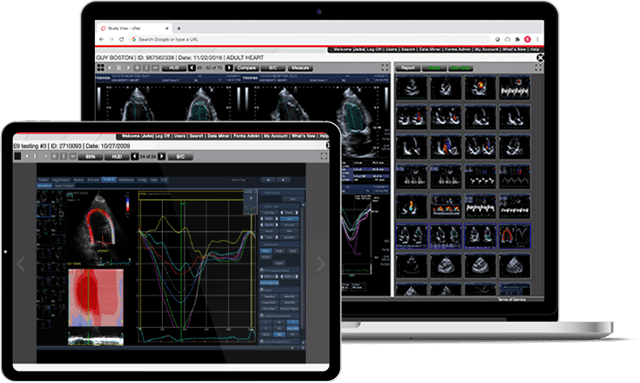The height and width of the screenshot is (383, 640).
Task: Click the fullscreen icon in the tablet toolbar
Action: pyautogui.click(x=324, y=156)
